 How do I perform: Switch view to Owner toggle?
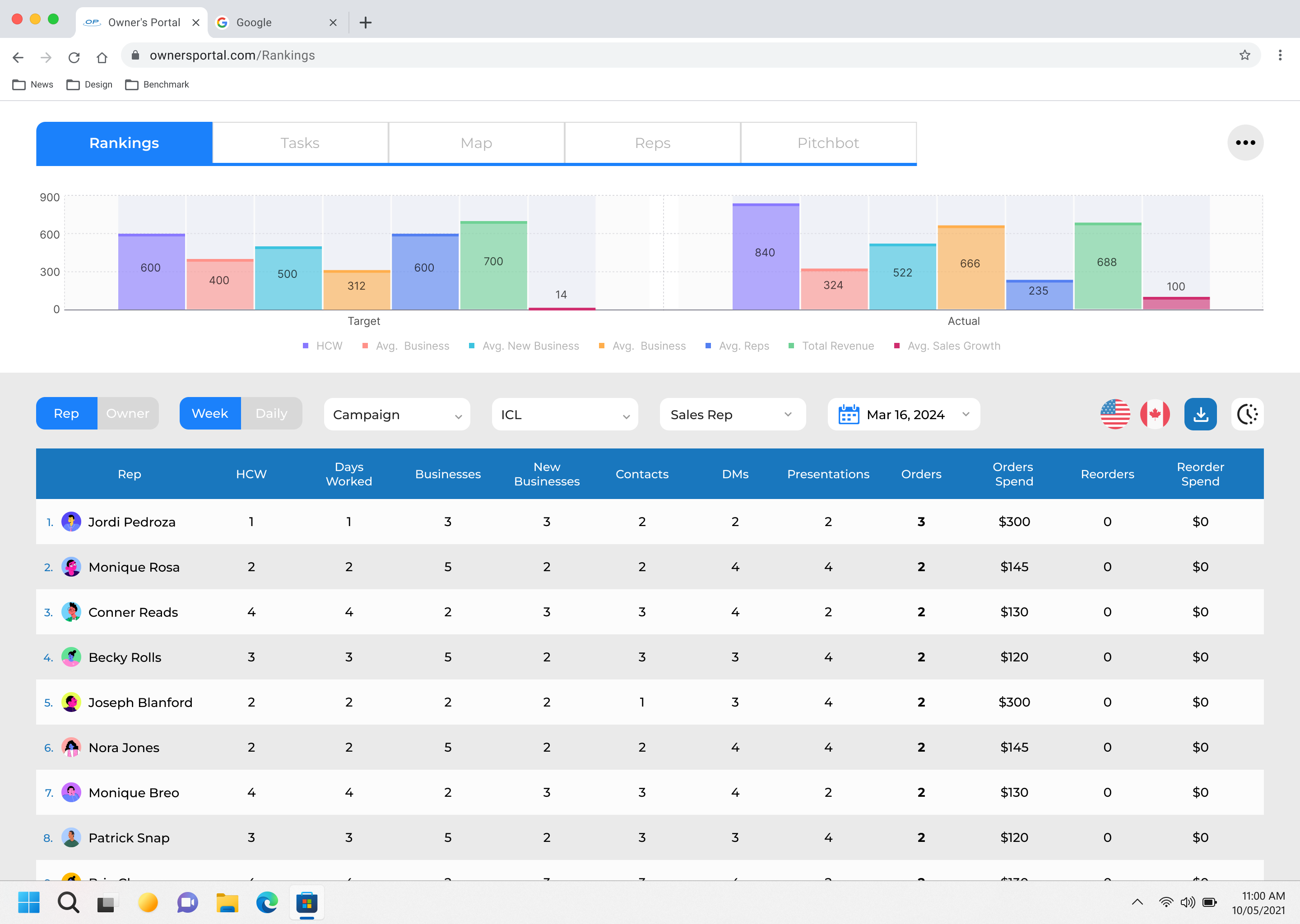127,414
